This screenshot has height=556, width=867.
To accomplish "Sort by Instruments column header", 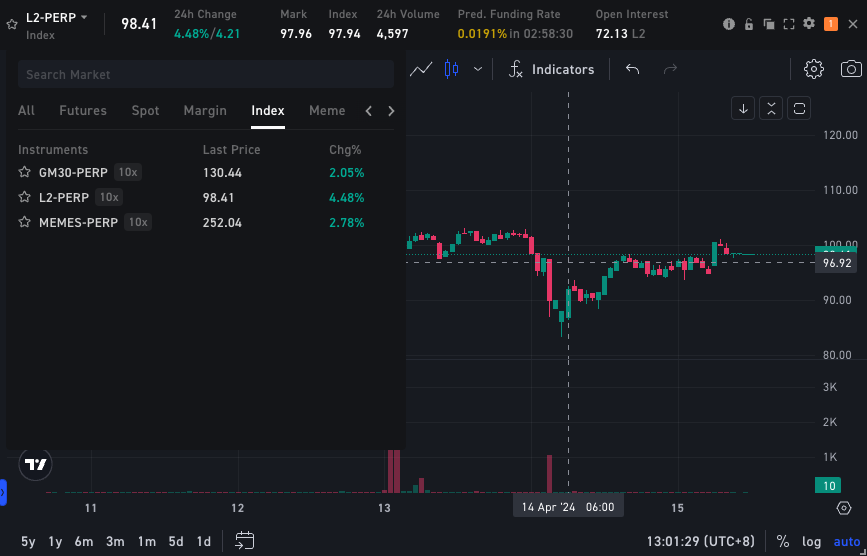I will pyautogui.click(x=53, y=150).
